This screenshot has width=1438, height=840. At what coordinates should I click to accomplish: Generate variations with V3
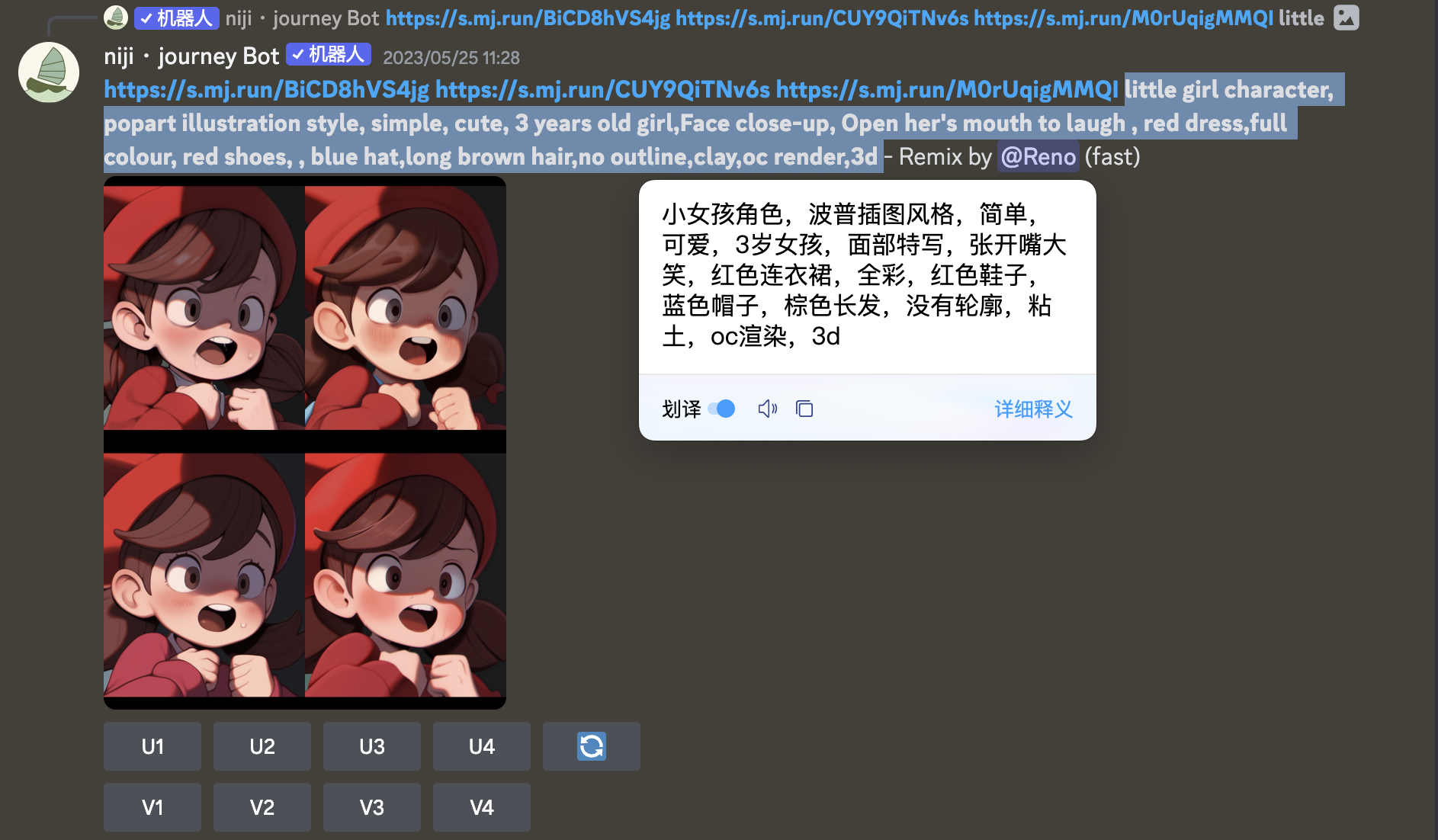pyautogui.click(x=372, y=807)
